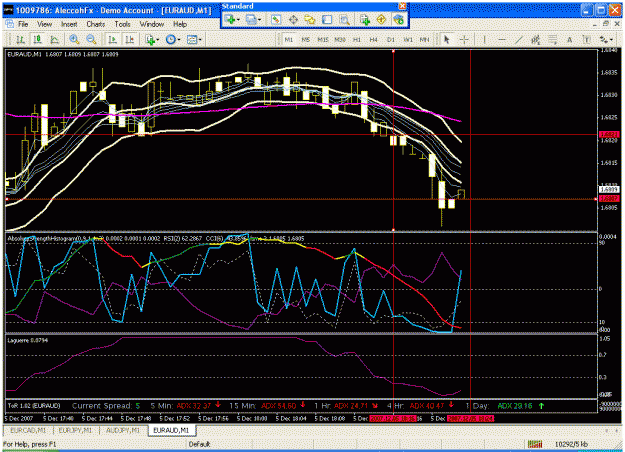The image size is (625, 452).
Task: Select the EURAUD,M1 chart tab
Action: [x=171, y=430]
